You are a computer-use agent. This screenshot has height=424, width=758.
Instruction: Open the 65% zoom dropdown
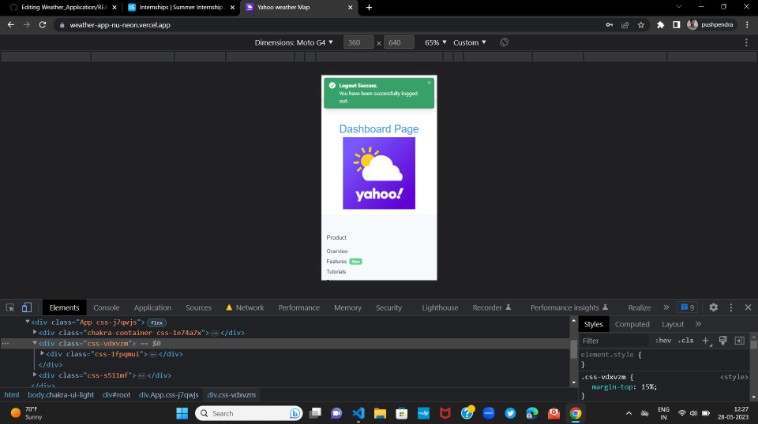coord(434,43)
